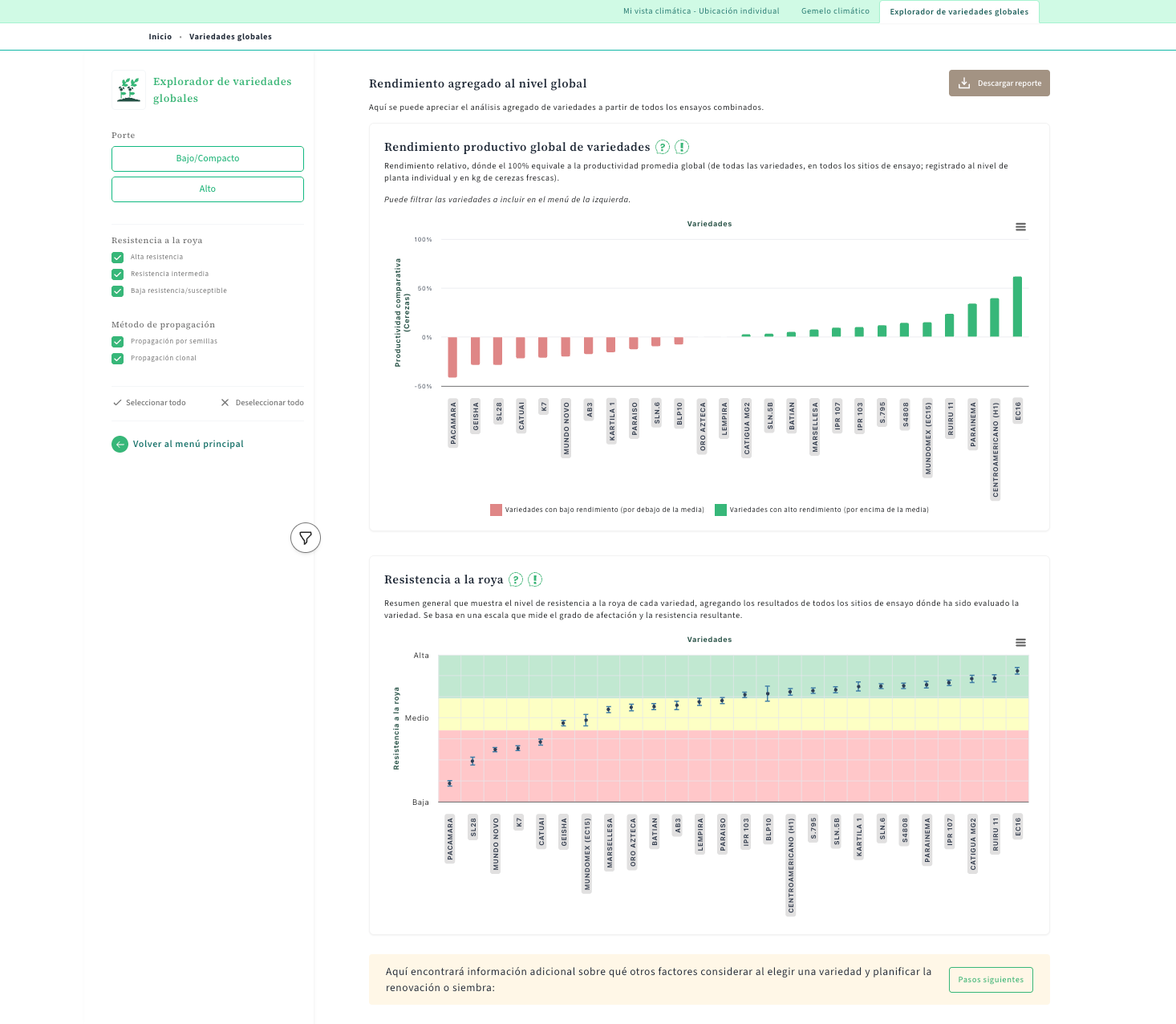
Task: Disable Propagación clonal checkbox
Action: [118, 359]
